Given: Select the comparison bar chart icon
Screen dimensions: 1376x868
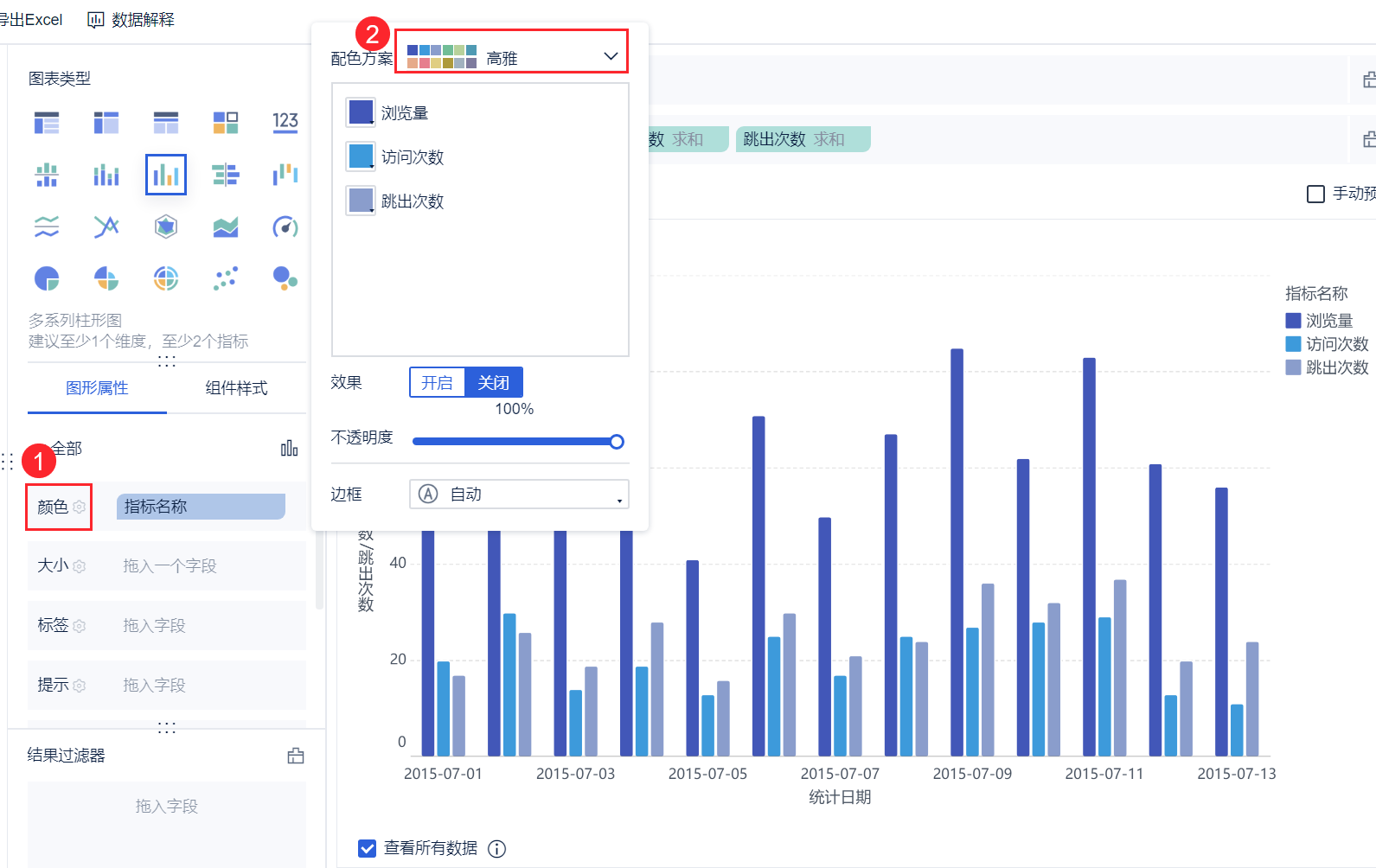Looking at the screenshot, I should click(226, 176).
